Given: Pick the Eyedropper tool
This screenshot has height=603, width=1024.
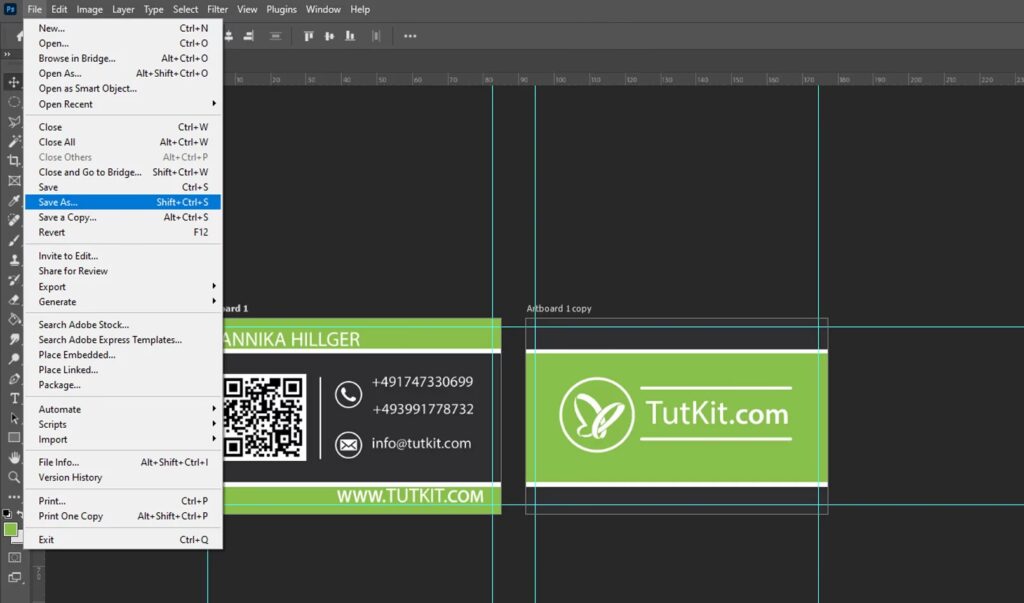Looking at the screenshot, I should coord(14,201).
